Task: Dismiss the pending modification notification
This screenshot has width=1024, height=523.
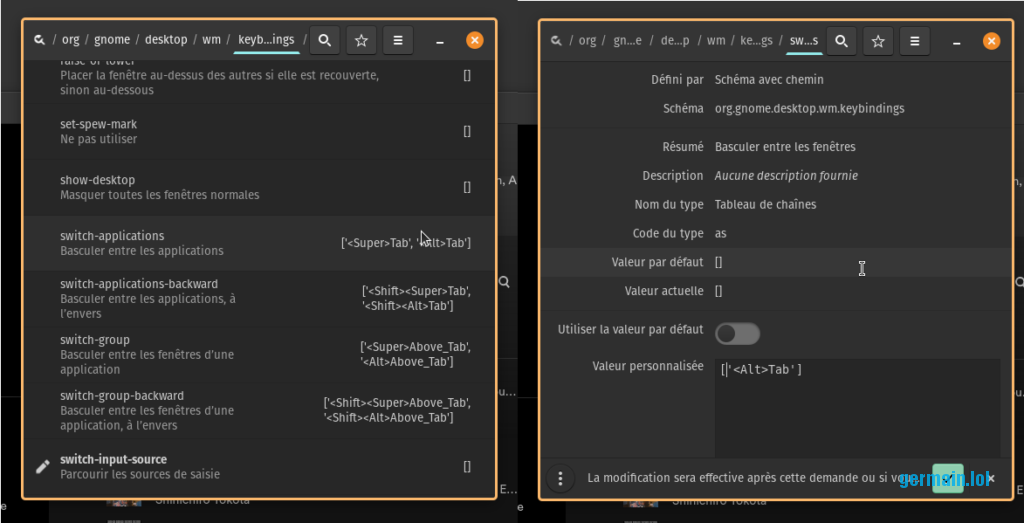Action: pos(991,478)
